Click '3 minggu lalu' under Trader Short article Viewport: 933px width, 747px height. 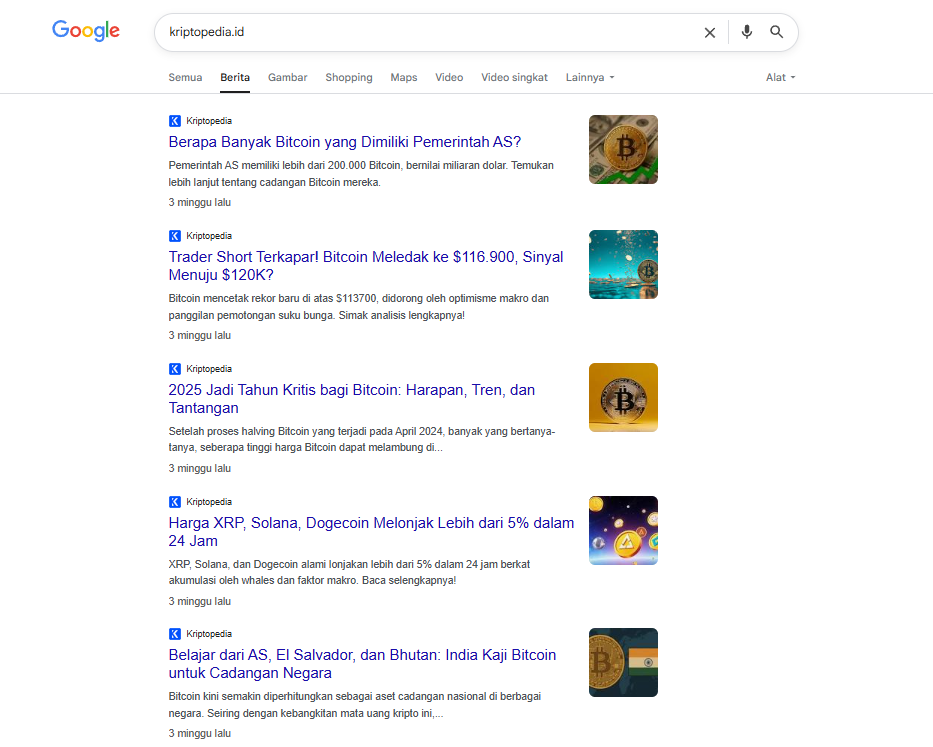pyautogui.click(x=199, y=335)
